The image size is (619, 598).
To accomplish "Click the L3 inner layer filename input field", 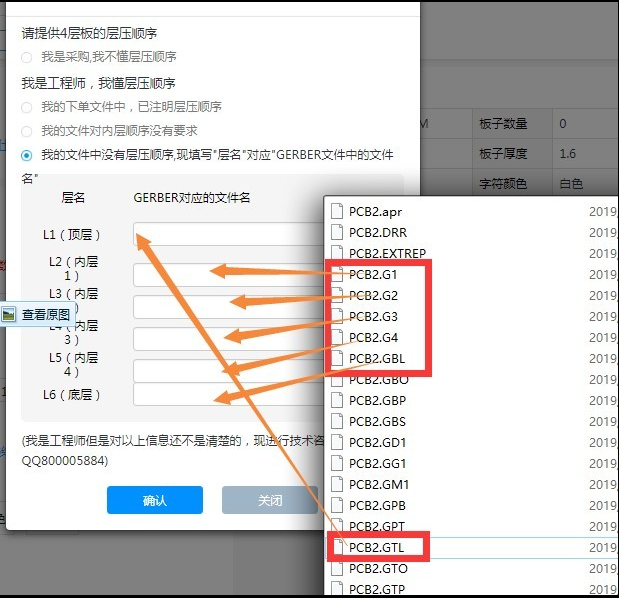I will [x=228, y=307].
